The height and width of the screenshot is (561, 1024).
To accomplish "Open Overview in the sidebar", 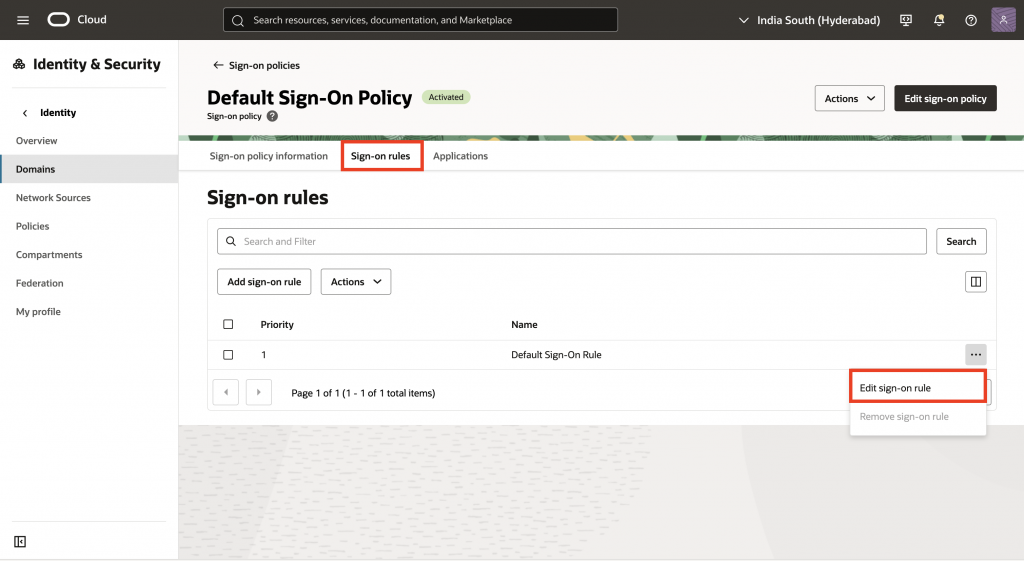I will [37, 140].
